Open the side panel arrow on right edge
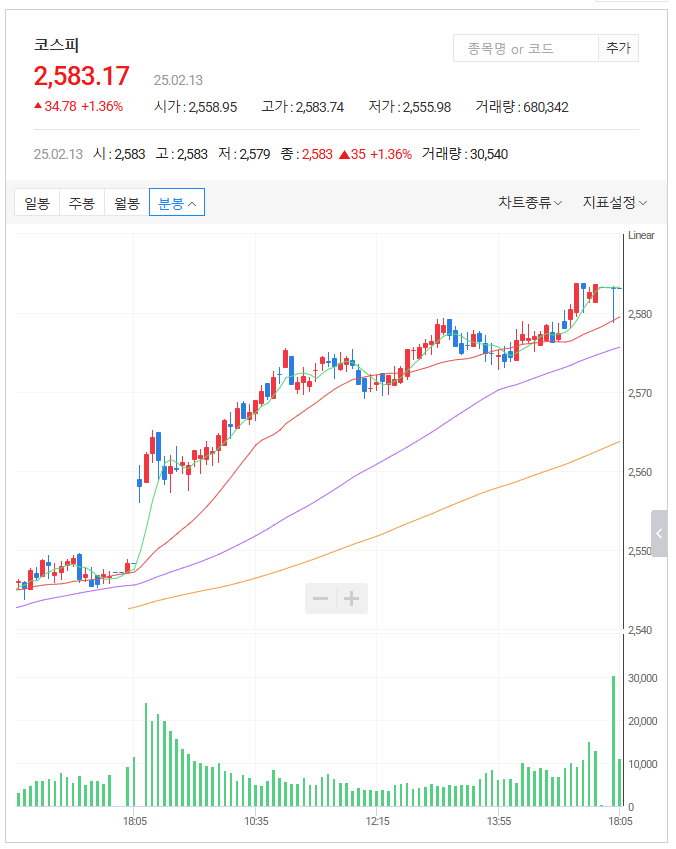The height and width of the screenshot is (849, 676). pyautogui.click(x=659, y=534)
